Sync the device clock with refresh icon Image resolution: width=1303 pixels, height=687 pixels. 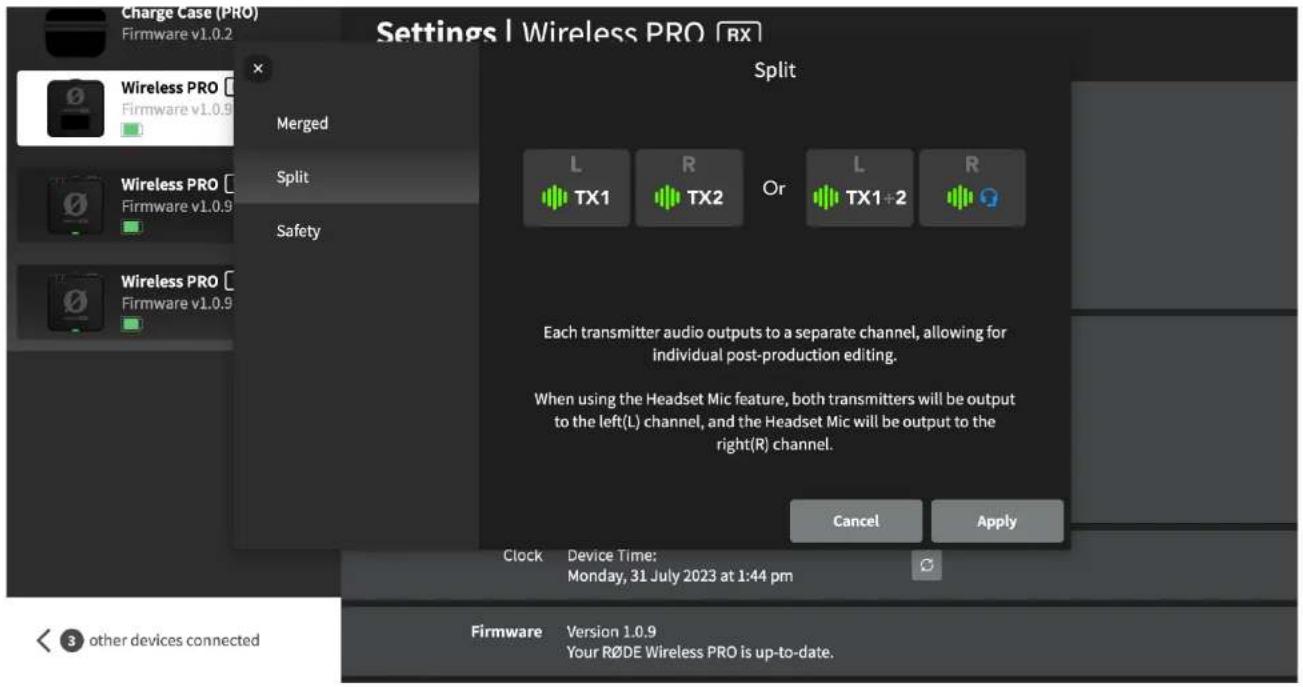pos(926,565)
